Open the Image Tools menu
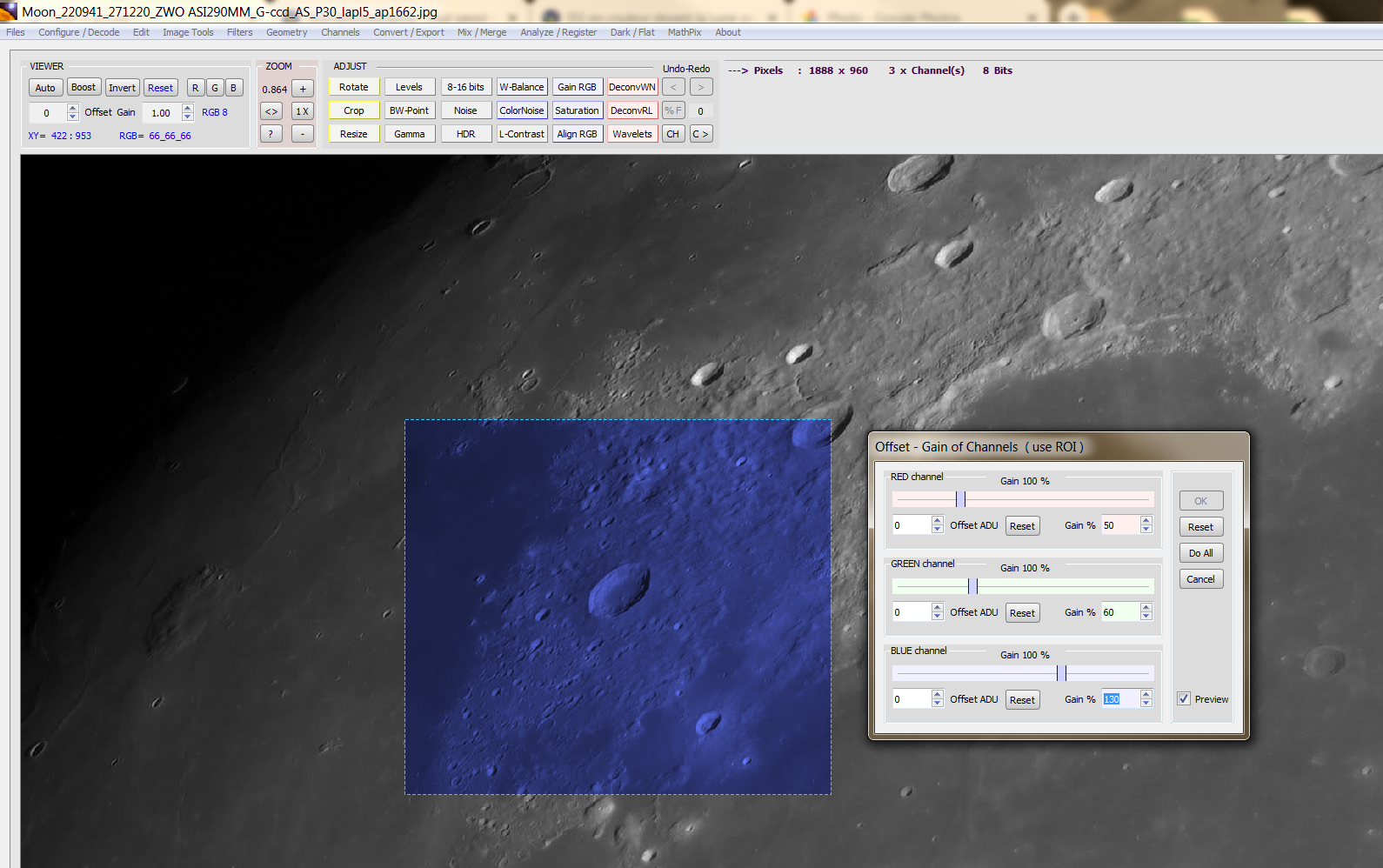1383x868 pixels. tap(188, 32)
